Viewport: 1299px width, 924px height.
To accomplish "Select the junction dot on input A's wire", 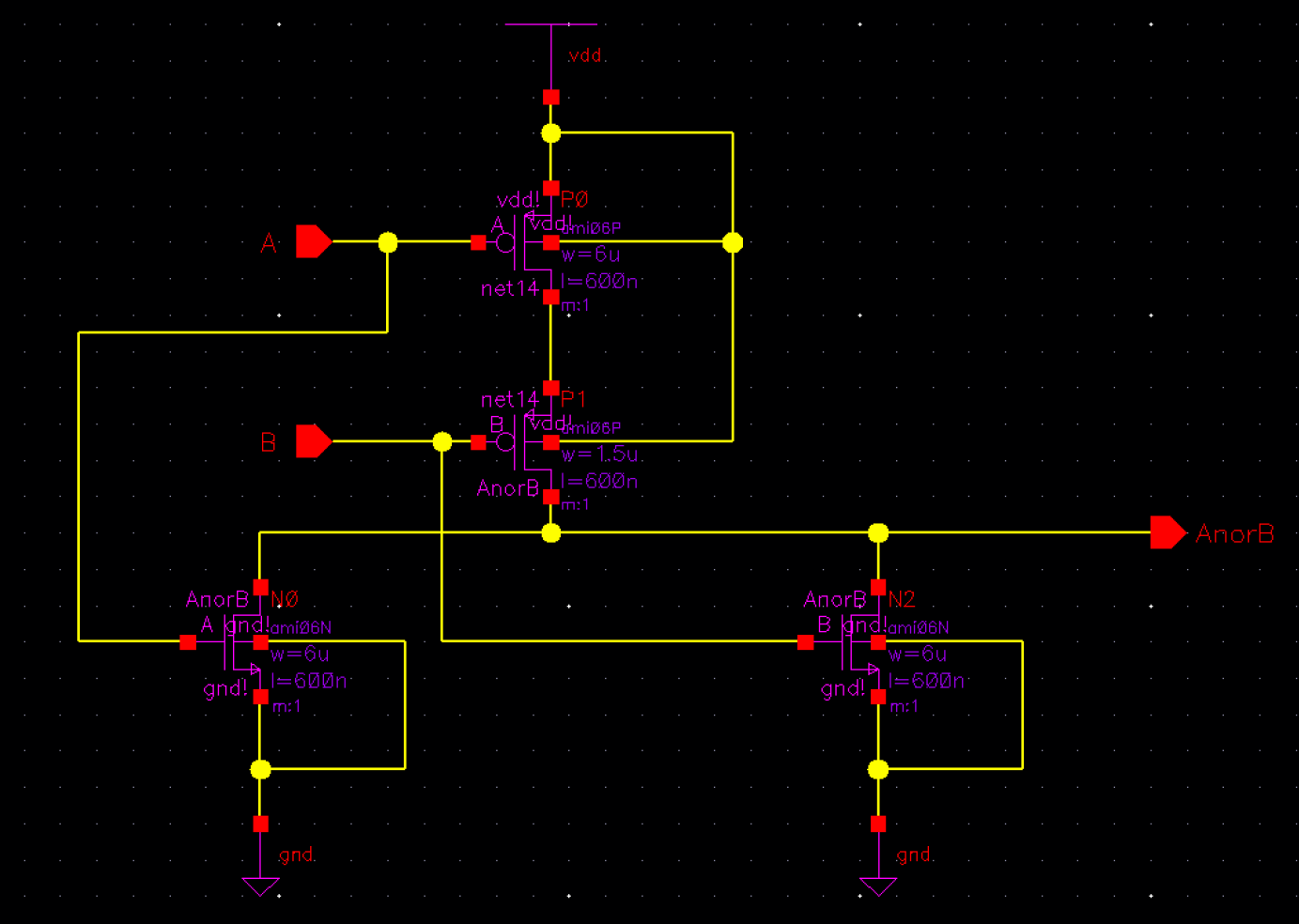I will click(x=388, y=242).
